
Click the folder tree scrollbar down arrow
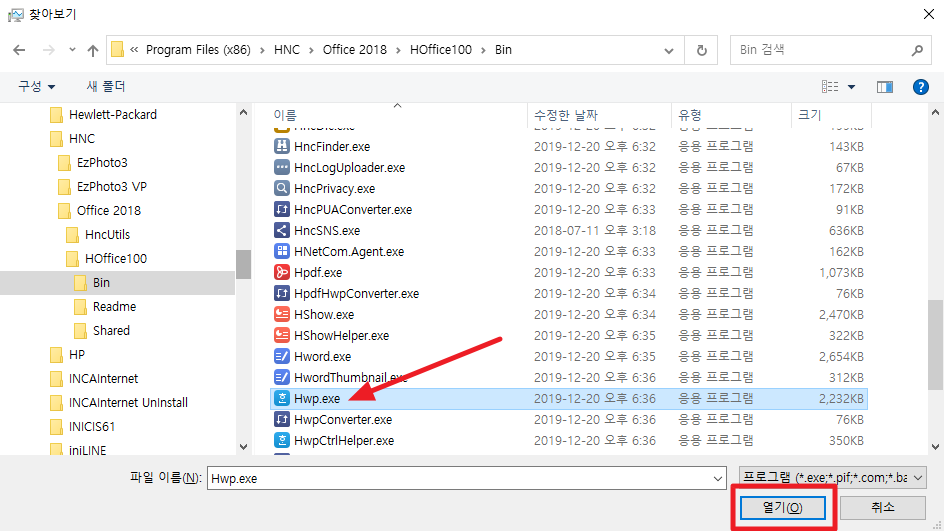pyautogui.click(x=243, y=447)
